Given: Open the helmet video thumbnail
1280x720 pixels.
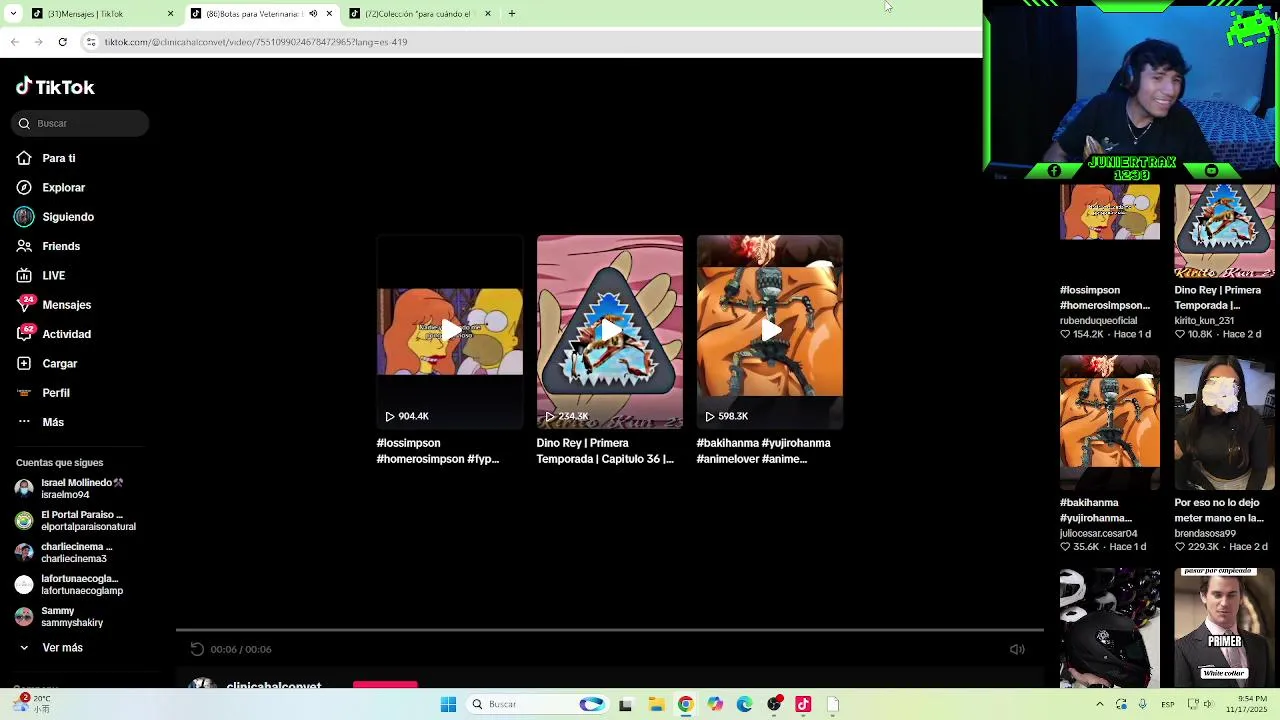Looking at the screenshot, I should coord(1110,627).
